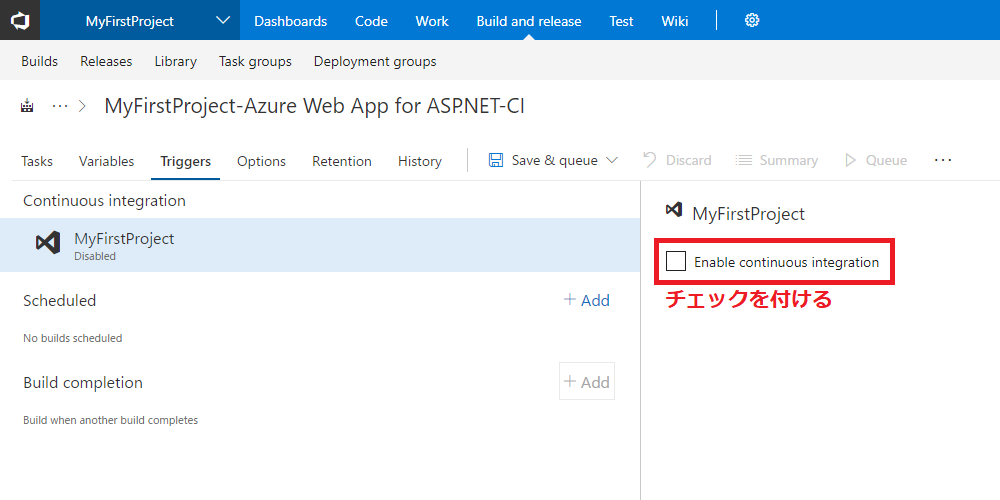Go to the Library sub-page
1000x500 pixels.
[x=175, y=61]
